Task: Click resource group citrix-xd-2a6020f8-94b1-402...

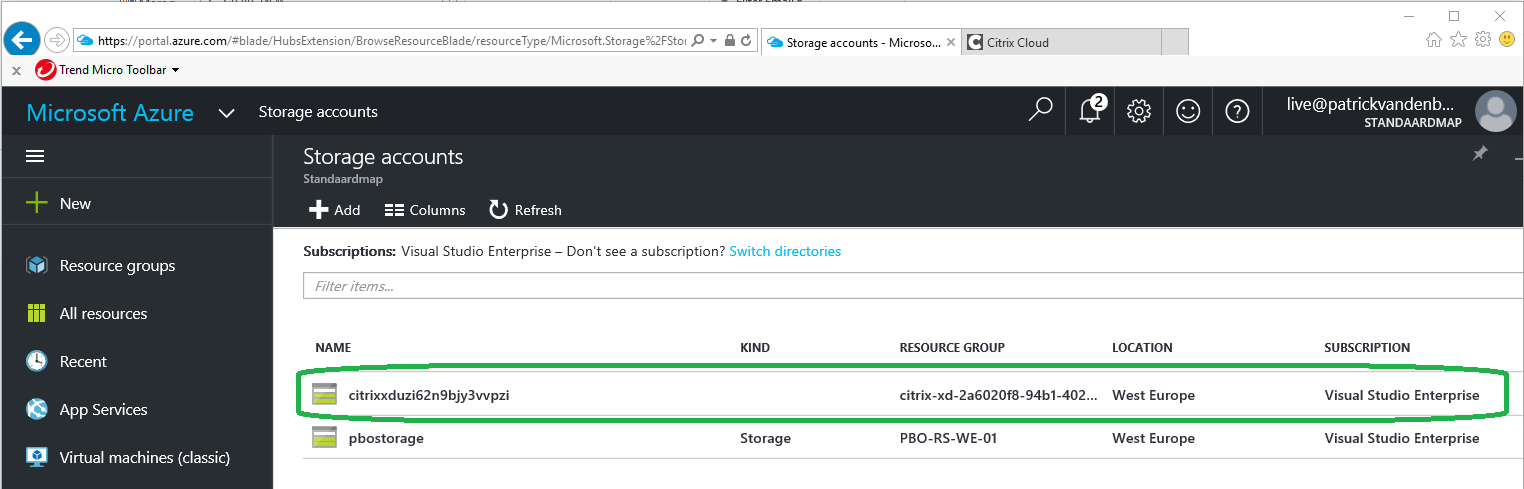Action: [x=997, y=395]
